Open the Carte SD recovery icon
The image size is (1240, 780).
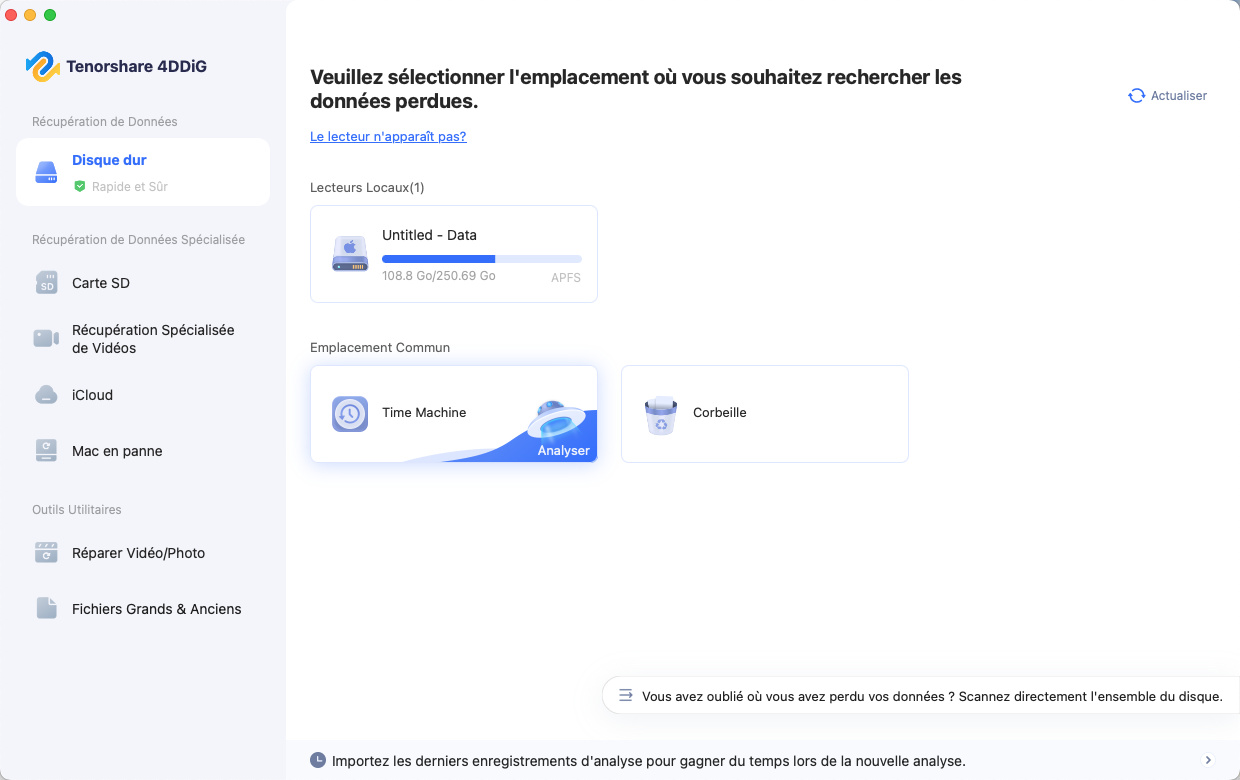47,283
